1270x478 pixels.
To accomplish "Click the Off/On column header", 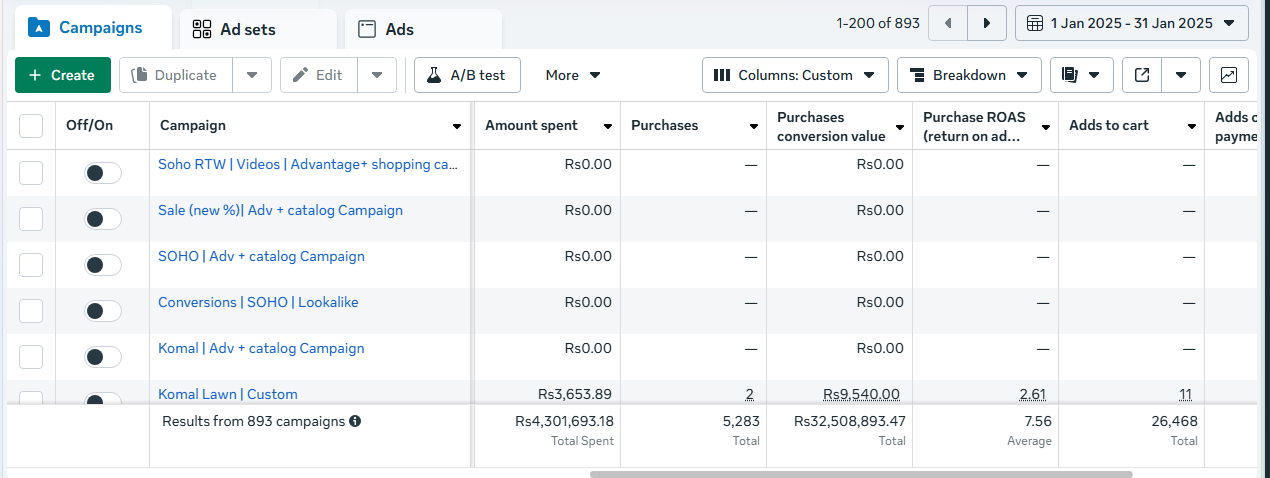I will pyautogui.click(x=90, y=126).
